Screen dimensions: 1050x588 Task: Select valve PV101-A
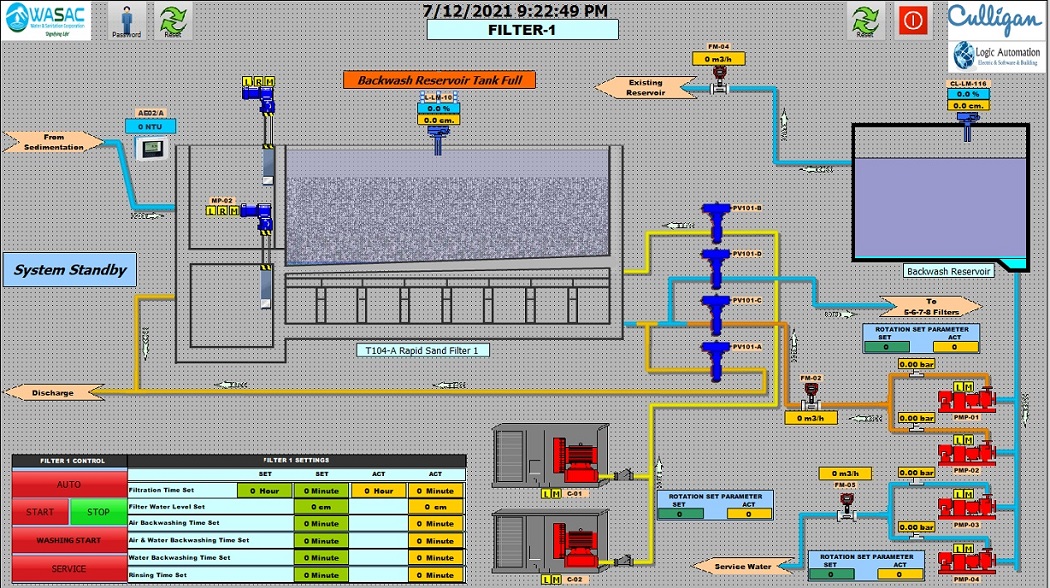pyautogui.click(x=715, y=359)
